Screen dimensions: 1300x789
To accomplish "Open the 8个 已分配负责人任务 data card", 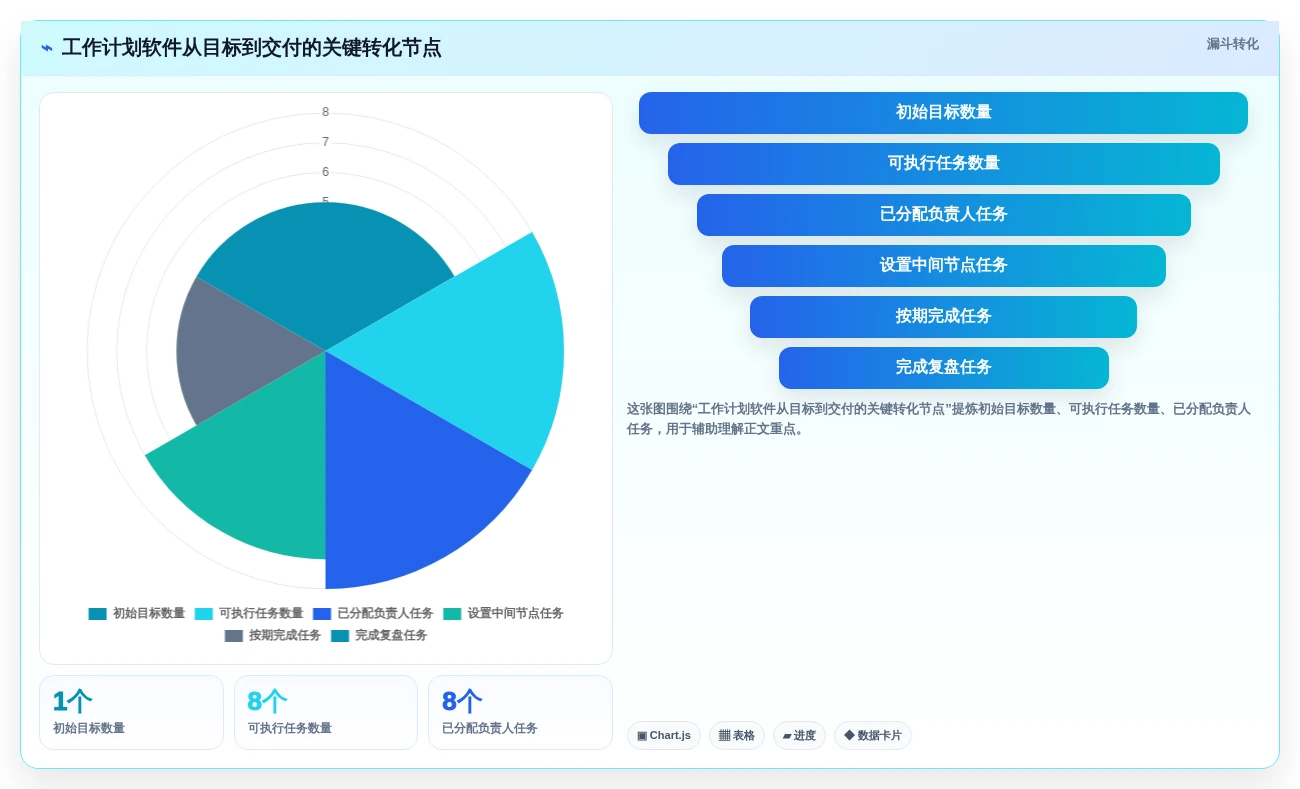I will point(520,712).
